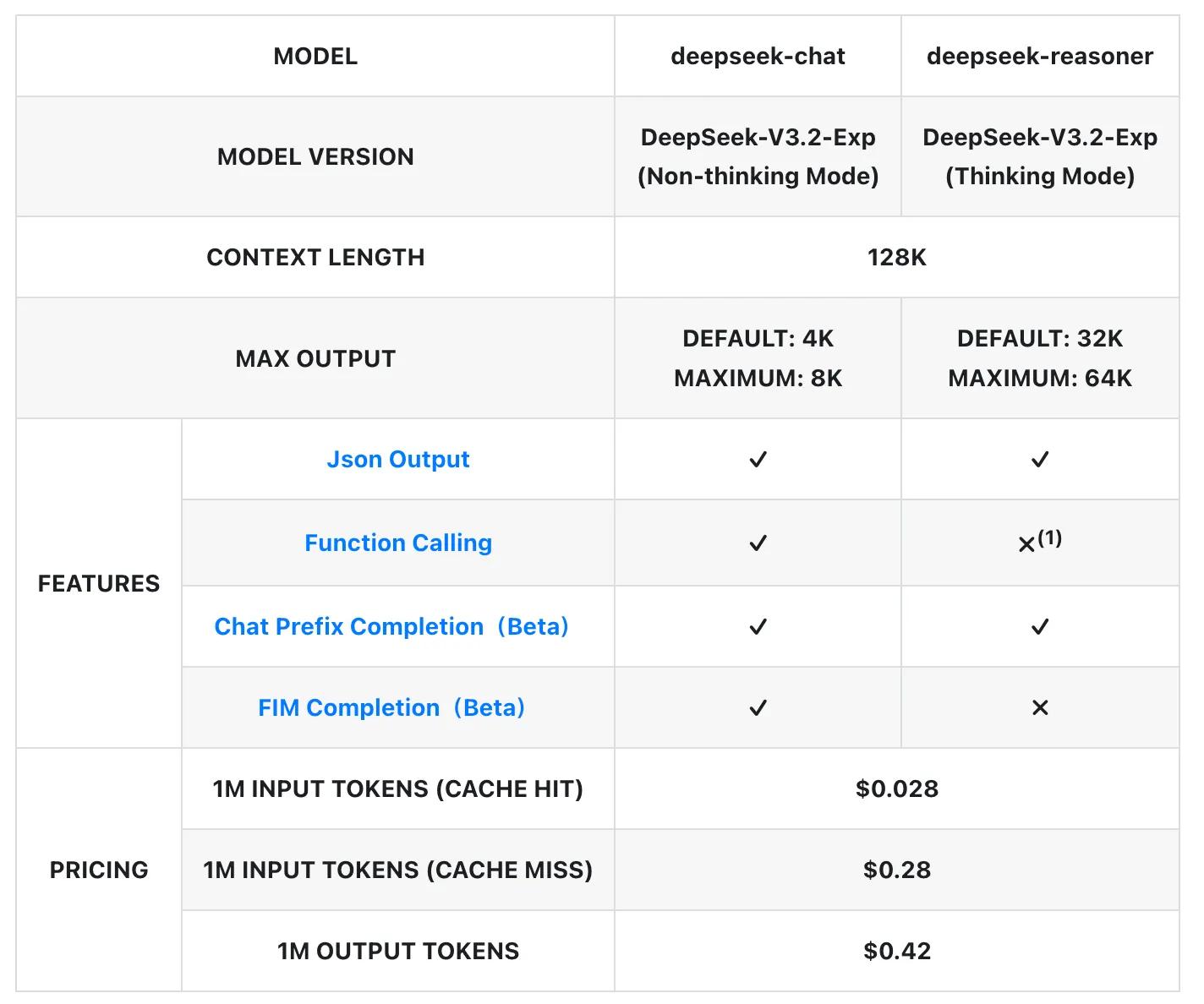Image resolution: width=1204 pixels, height=1004 pixels.
Task: Open the FIM Completion (Beta) link
Action: point(391,707)
